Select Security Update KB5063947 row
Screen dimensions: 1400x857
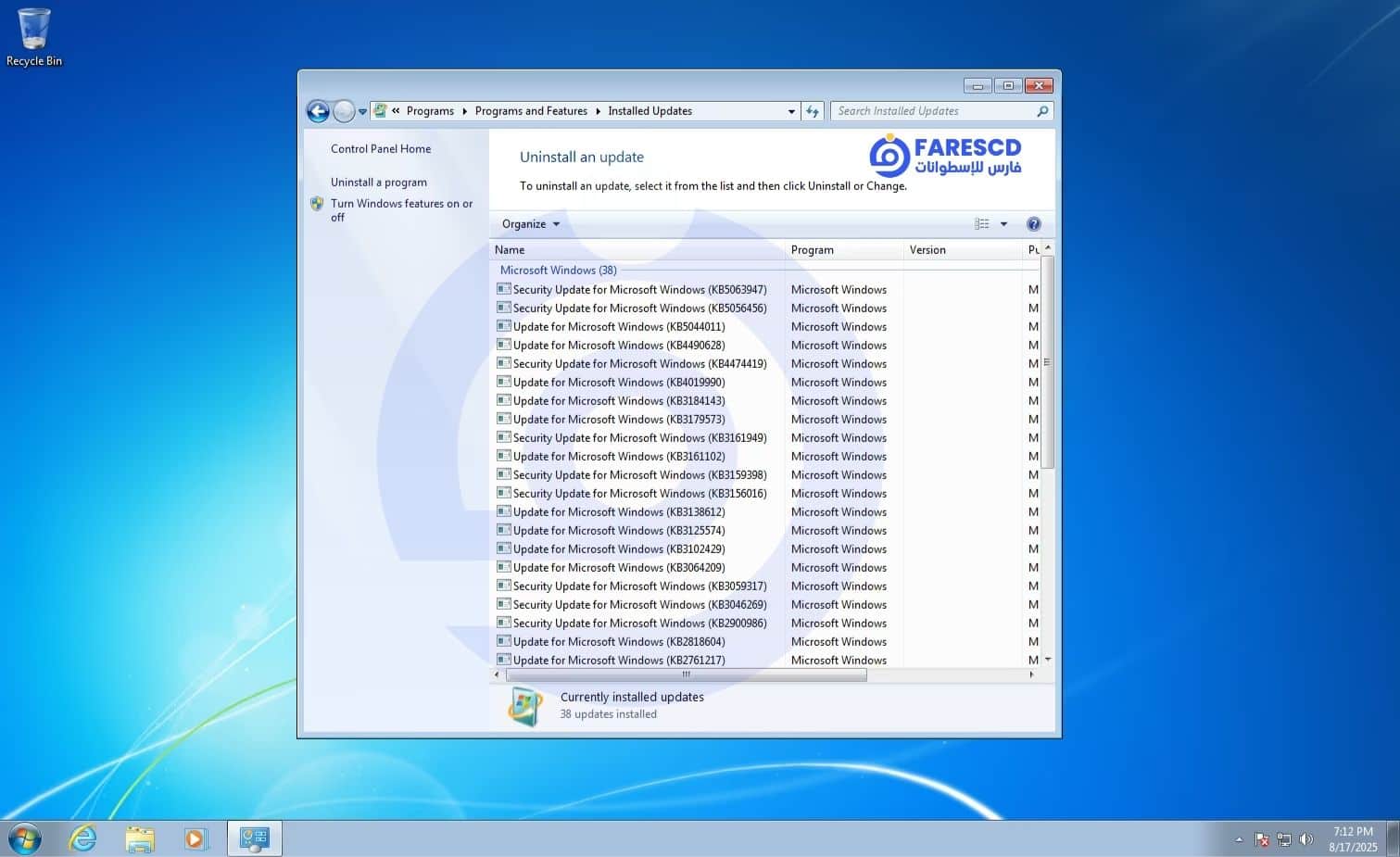click(x=764, y=290)
